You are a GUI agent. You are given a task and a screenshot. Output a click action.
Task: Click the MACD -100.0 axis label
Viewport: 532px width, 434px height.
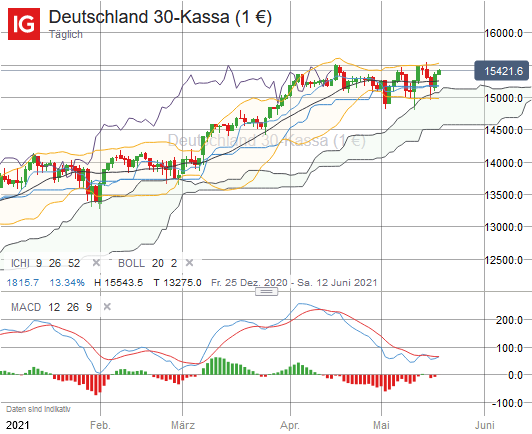coord(507,403)
